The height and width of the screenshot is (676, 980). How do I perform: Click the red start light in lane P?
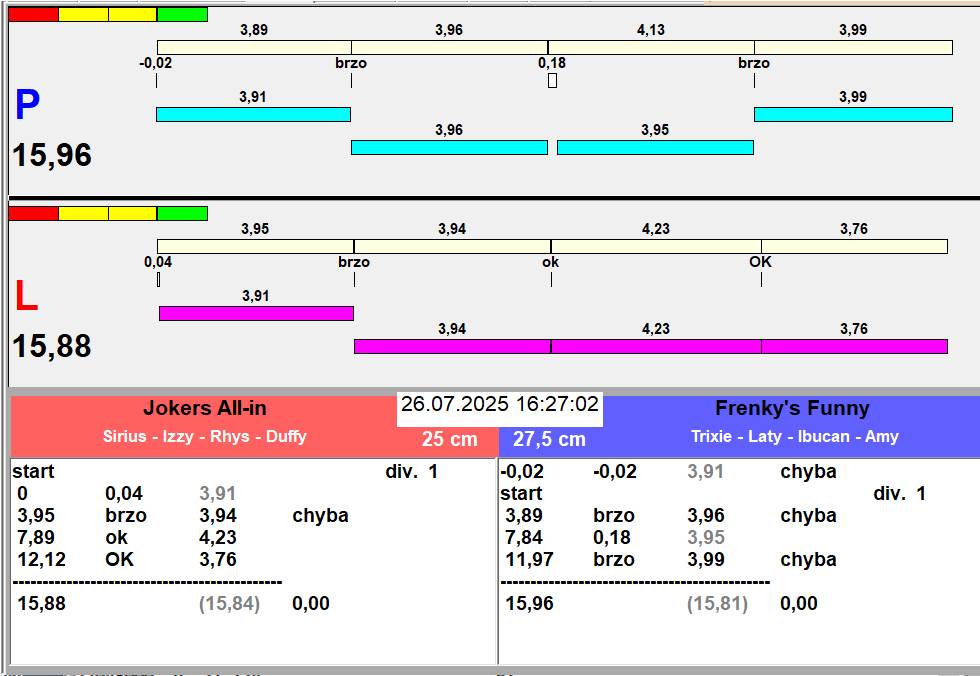point(34,14)
